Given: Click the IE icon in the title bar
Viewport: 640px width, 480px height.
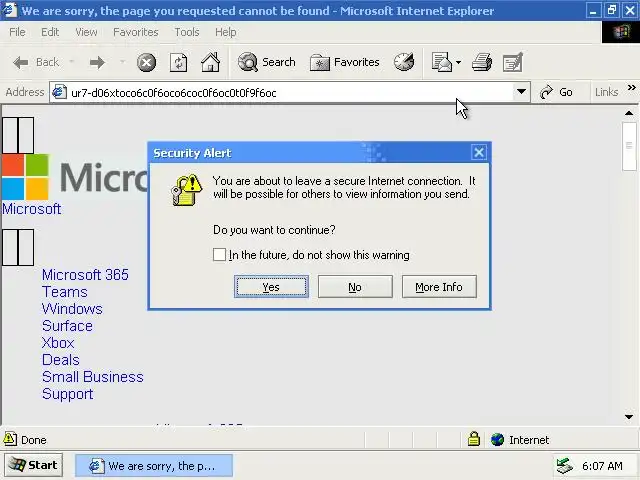Looking at the screenshot, I should click(x=10, y=10).
